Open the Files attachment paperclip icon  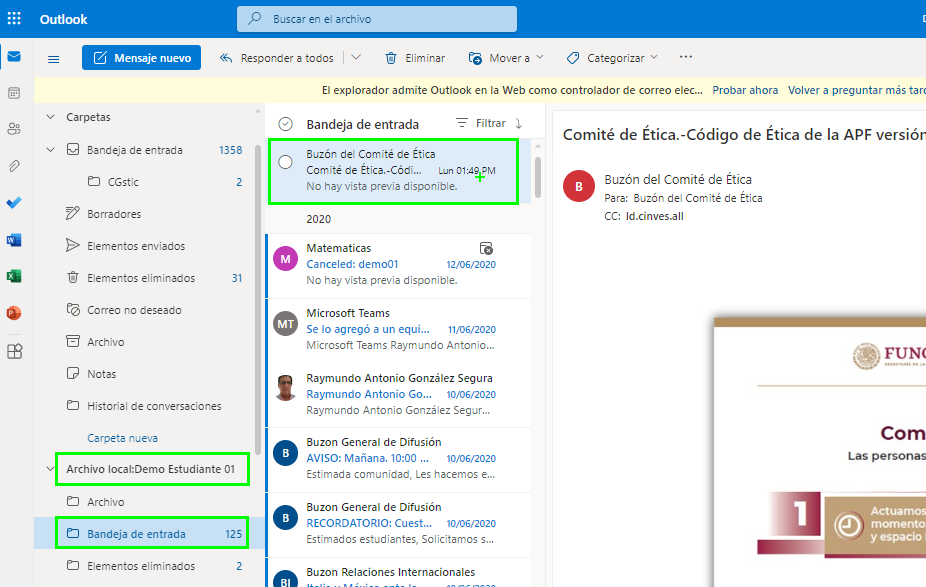pyautogui.click(x=14, y=166)
